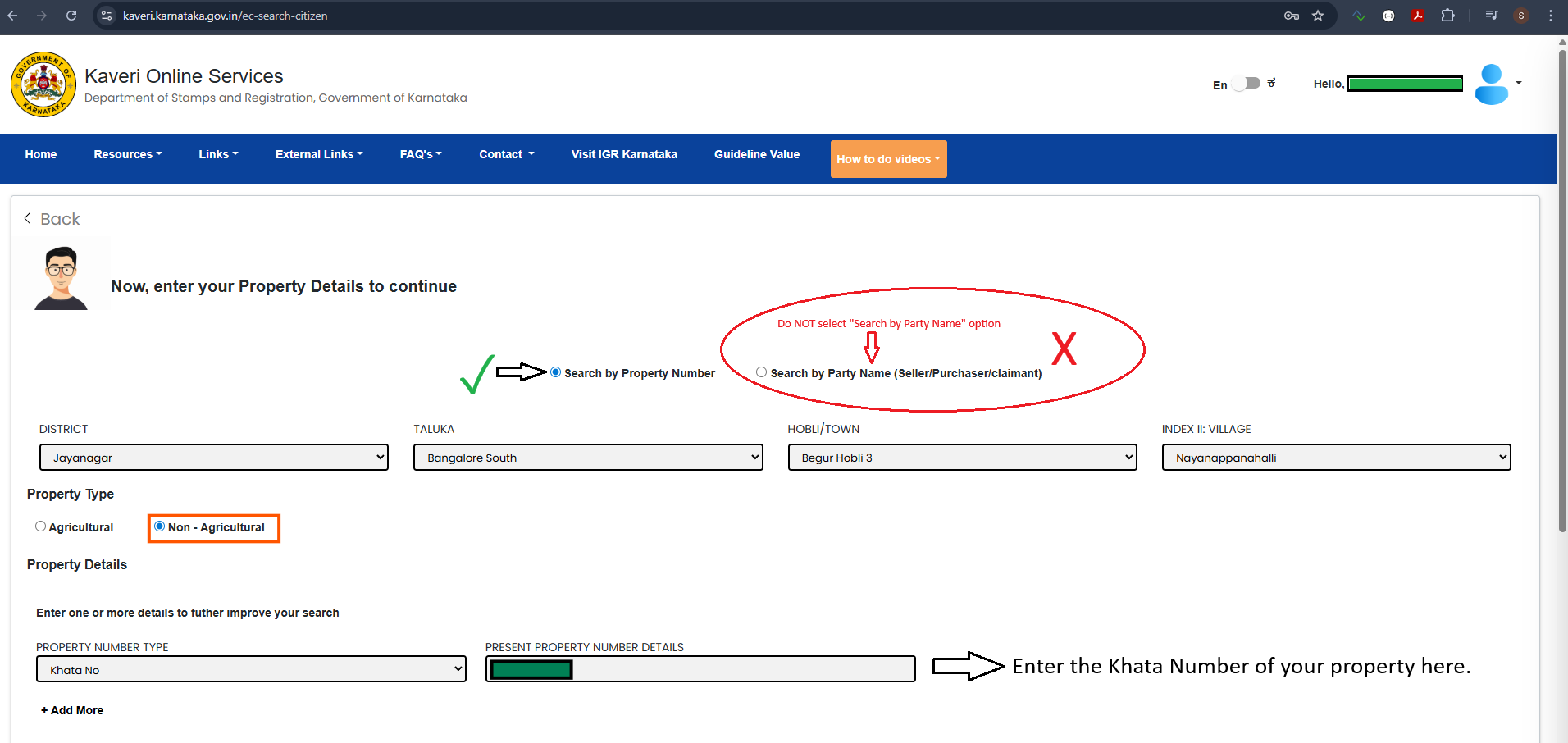Open the Hobli/Town dropdown showing Begur Hobli 3
Viewport: 1568px width, 743px height.
(962, 458)
